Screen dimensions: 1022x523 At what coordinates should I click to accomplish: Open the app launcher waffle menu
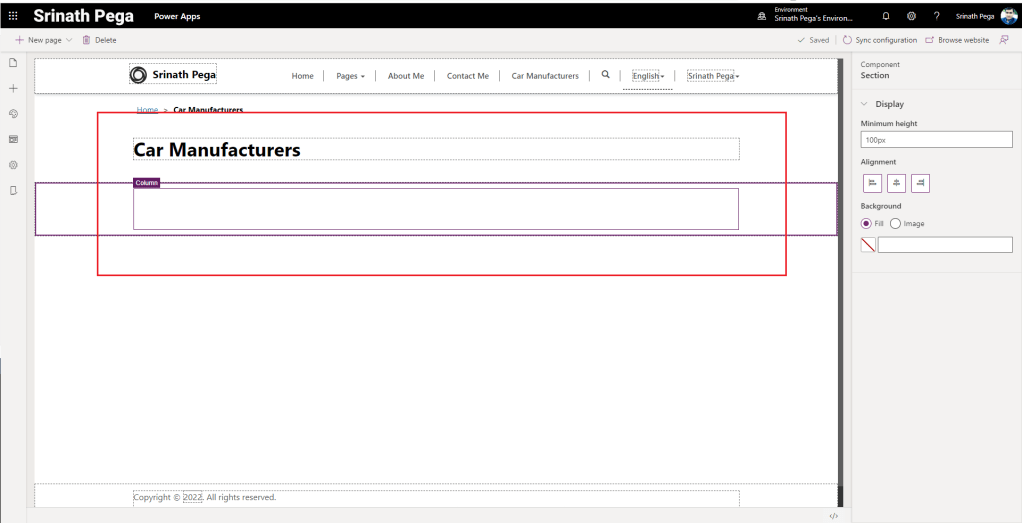click(x=13, y=16)
